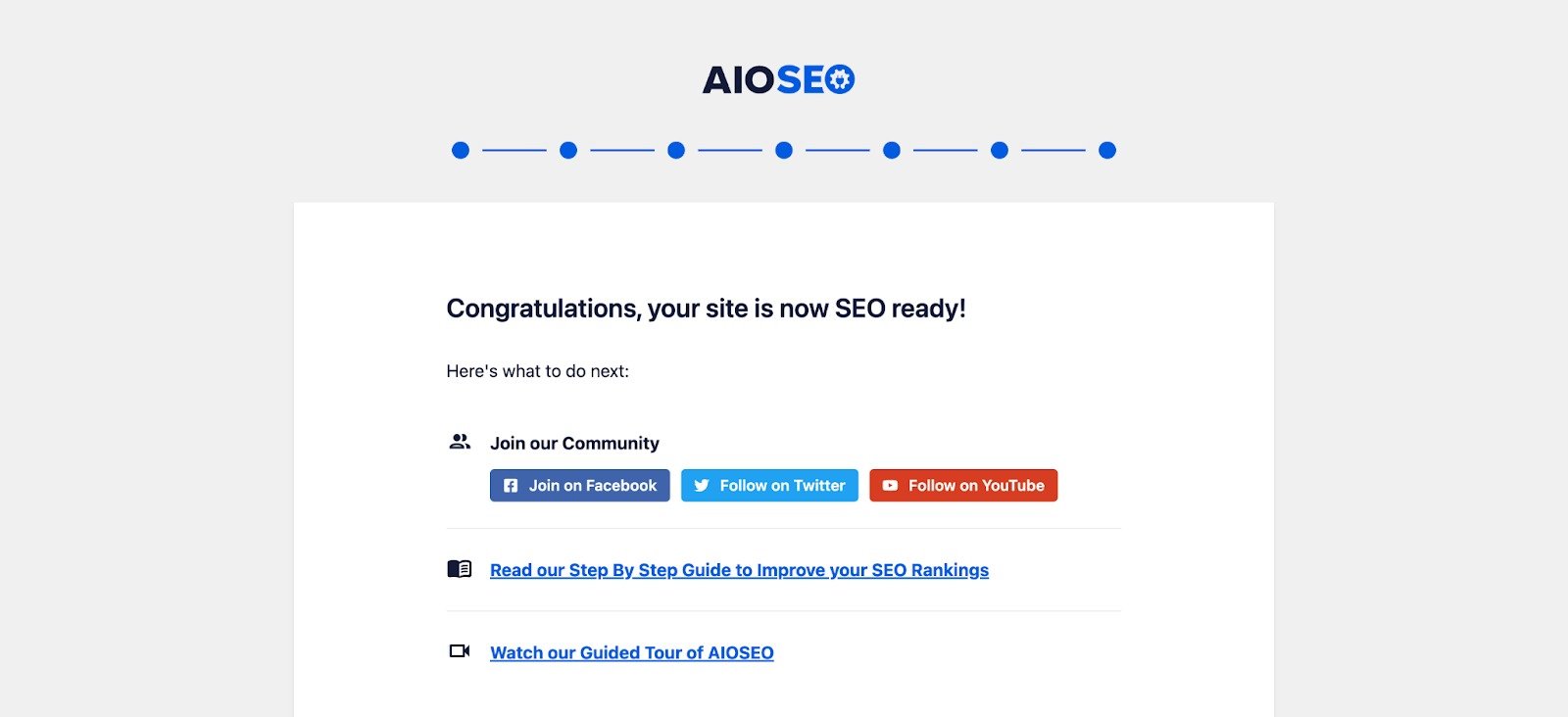Go to the third wizard step dot
Screen dimensions: 1568x717
click(676, 150)
